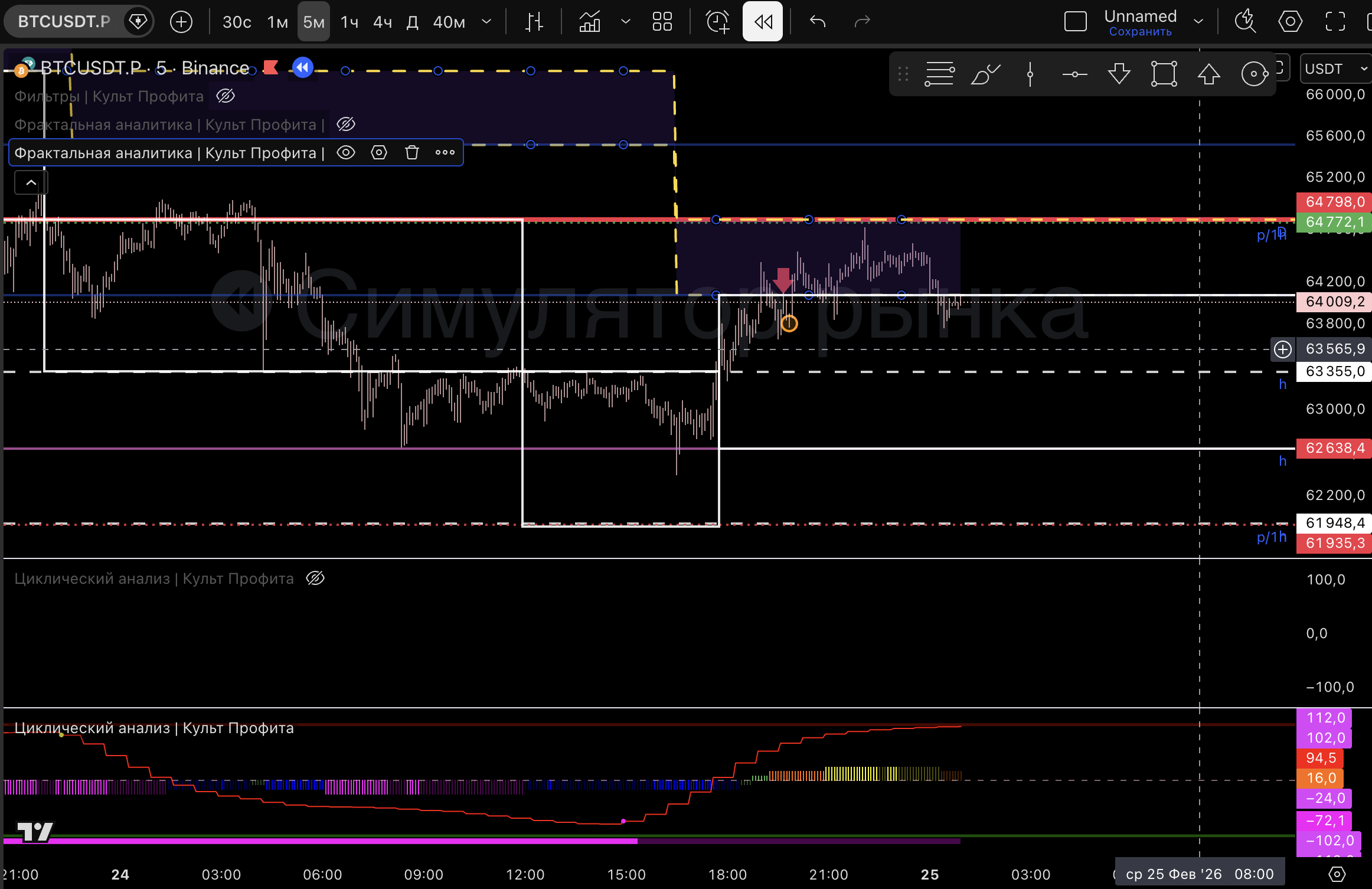Toggle the bar replay rewind button
This screenshot has width=1372, height=889.
[x=762, y=22]
